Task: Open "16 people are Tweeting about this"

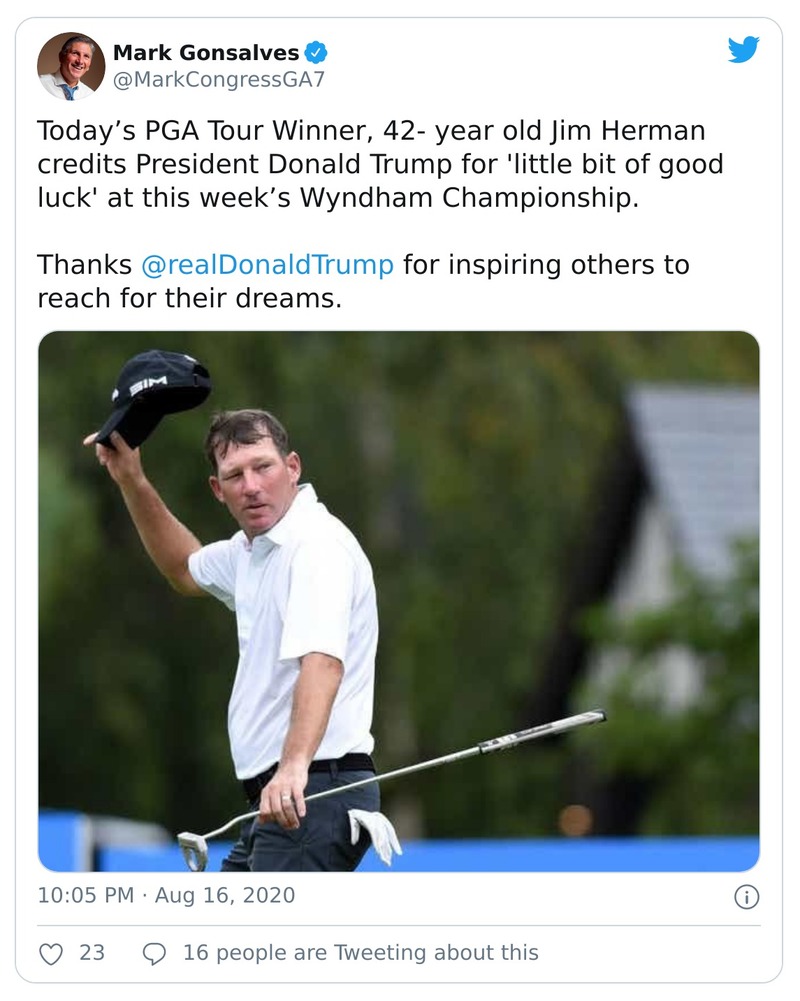Action: click(x=360, y=953)
